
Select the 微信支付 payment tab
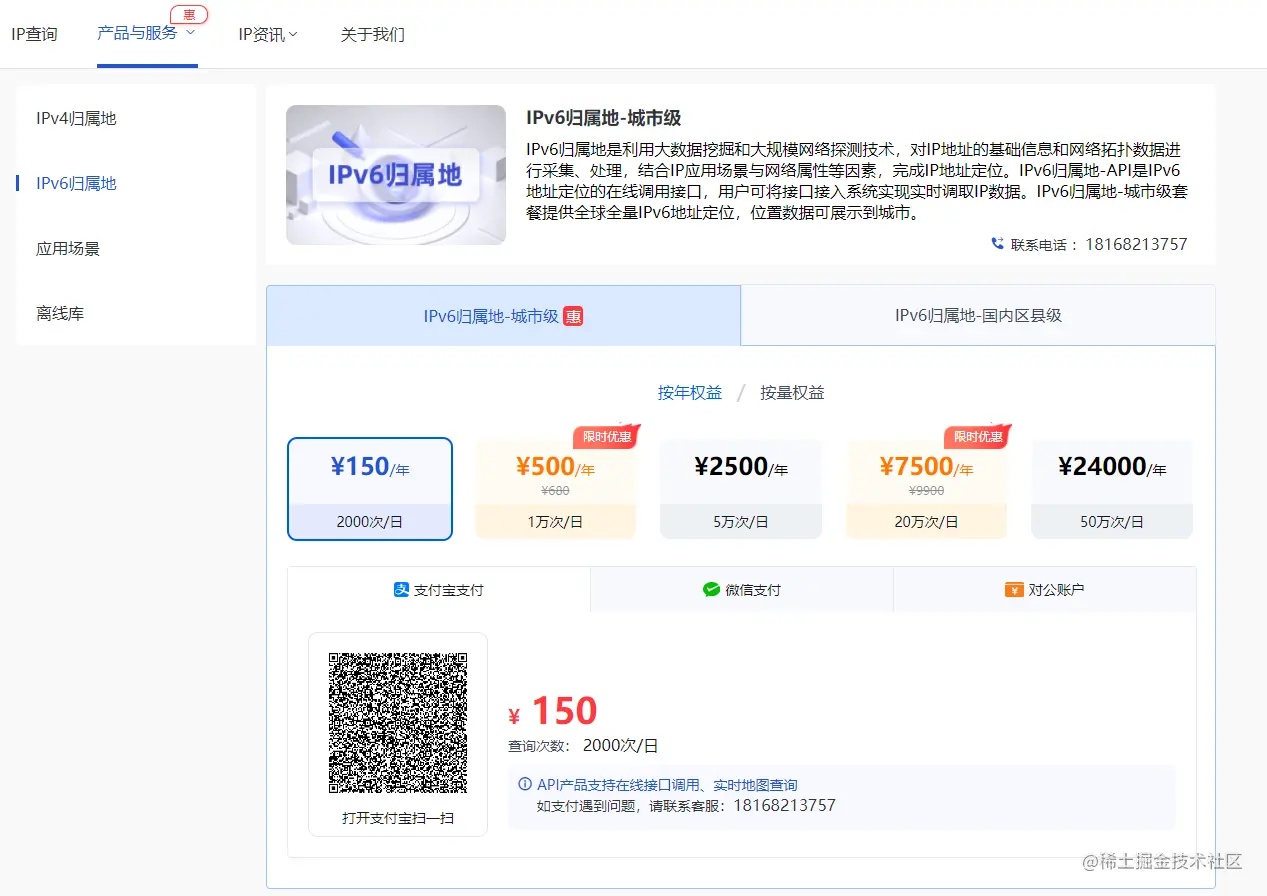(x=742, y=590)
